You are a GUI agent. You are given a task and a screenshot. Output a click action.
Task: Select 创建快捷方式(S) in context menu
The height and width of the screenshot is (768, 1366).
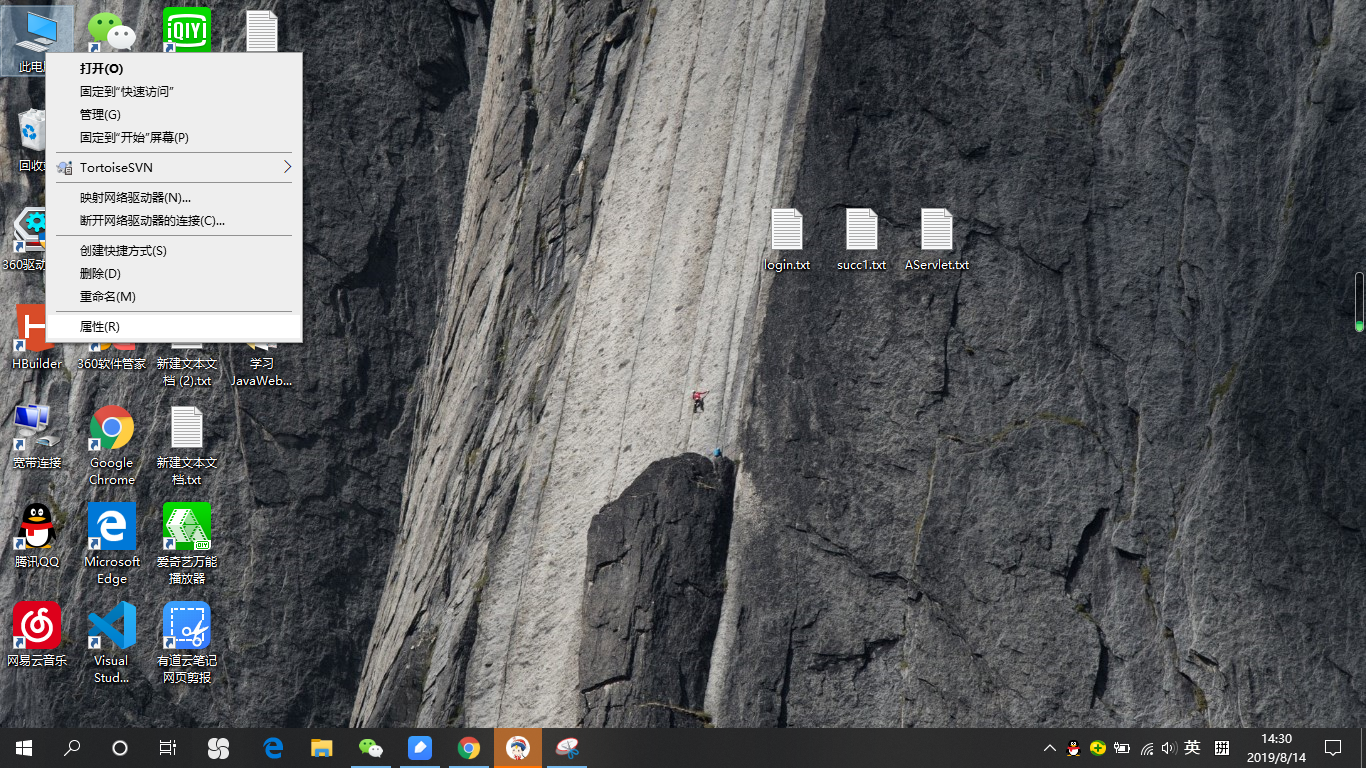174,250
